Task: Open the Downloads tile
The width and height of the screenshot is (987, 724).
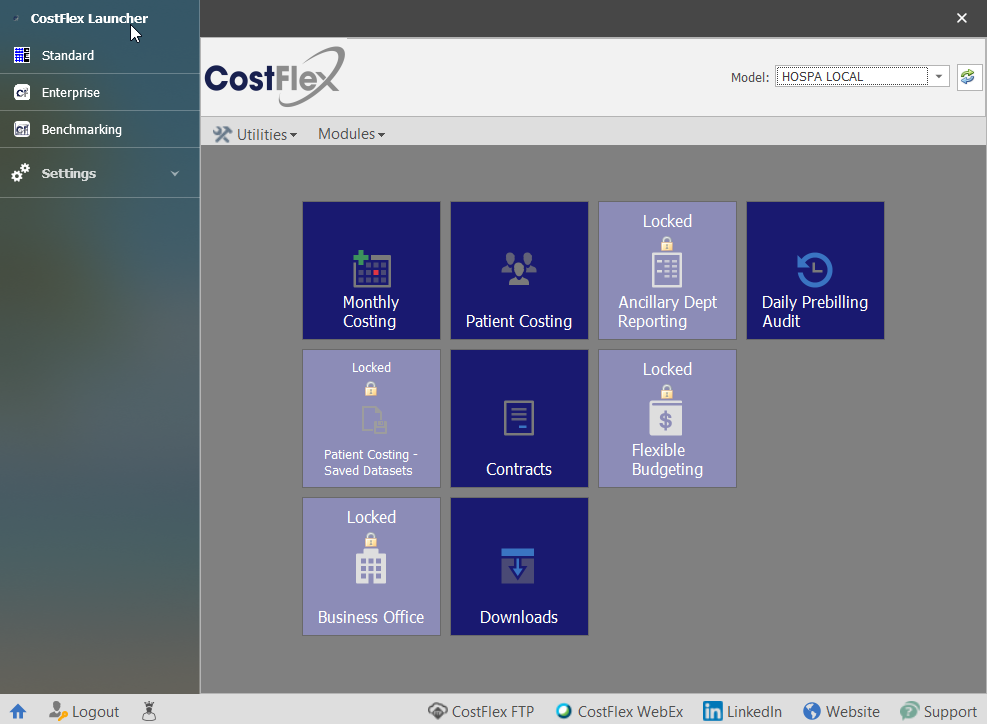Action: [519, 566]
